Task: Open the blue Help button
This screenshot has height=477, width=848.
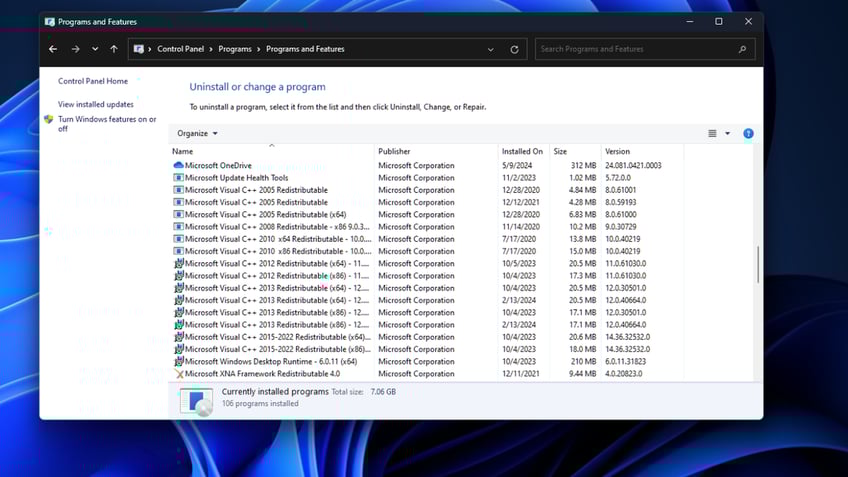Action: 748,134
